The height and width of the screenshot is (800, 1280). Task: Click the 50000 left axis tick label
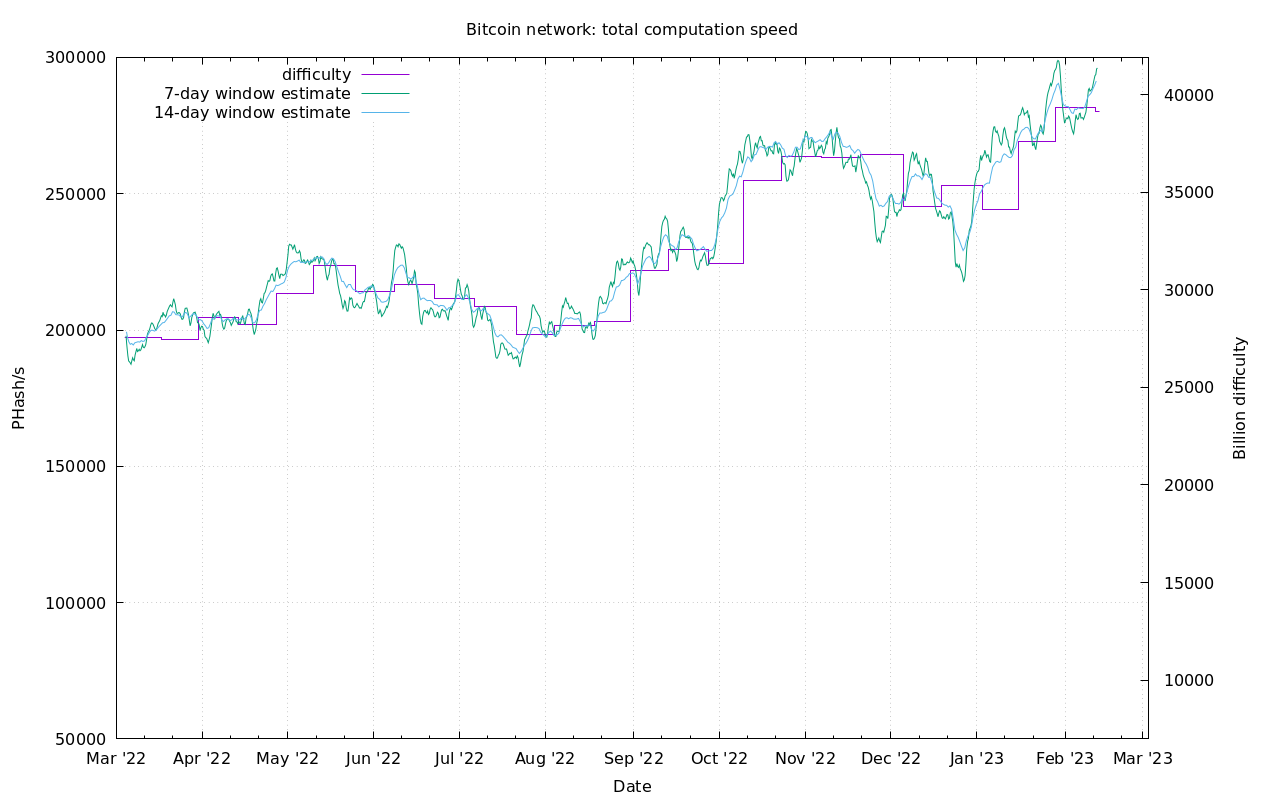81,739
